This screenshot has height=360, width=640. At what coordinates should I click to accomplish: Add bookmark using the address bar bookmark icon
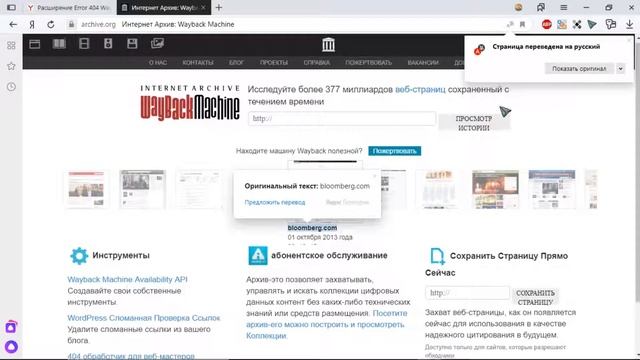click(x=522, y=24)
